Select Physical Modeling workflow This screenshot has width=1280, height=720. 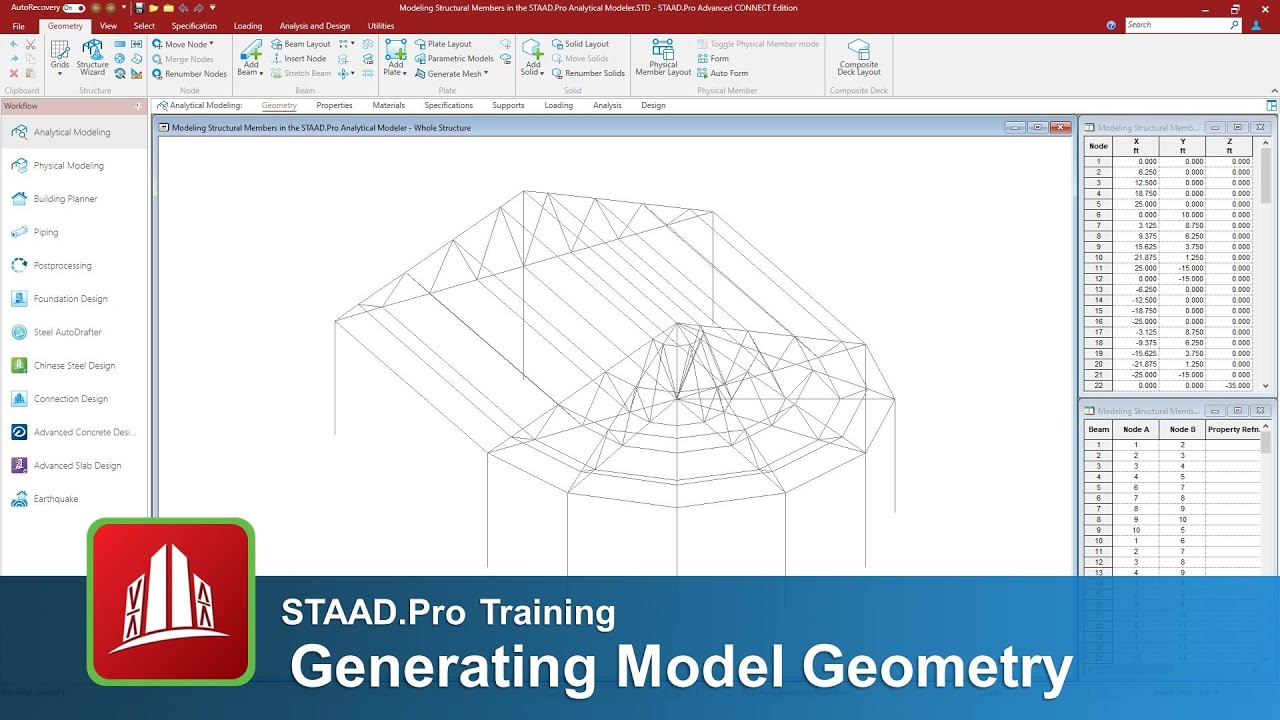(75, 165)
